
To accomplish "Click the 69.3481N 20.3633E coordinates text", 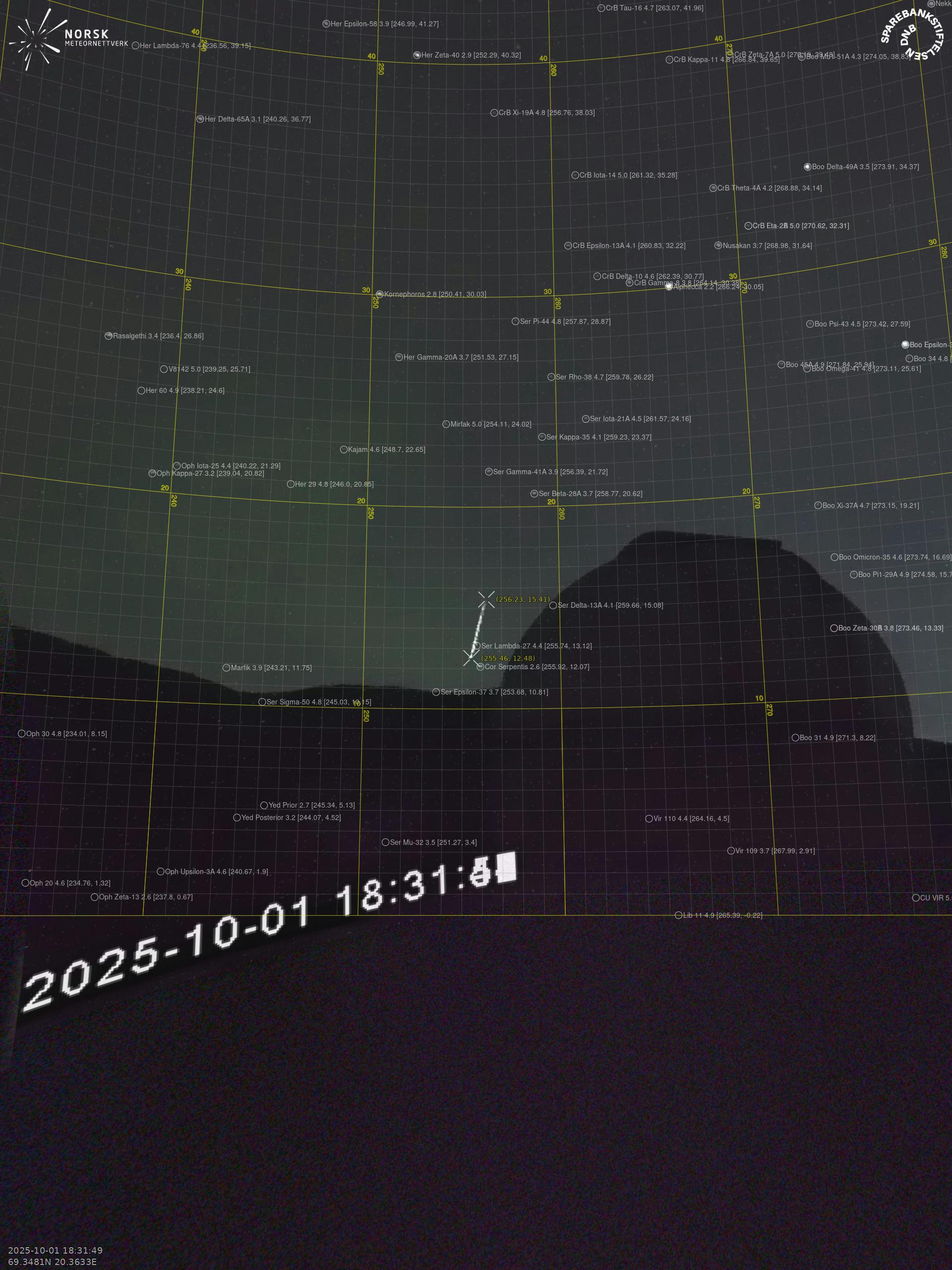I will pyautogui.click(x=52, y=1262).
